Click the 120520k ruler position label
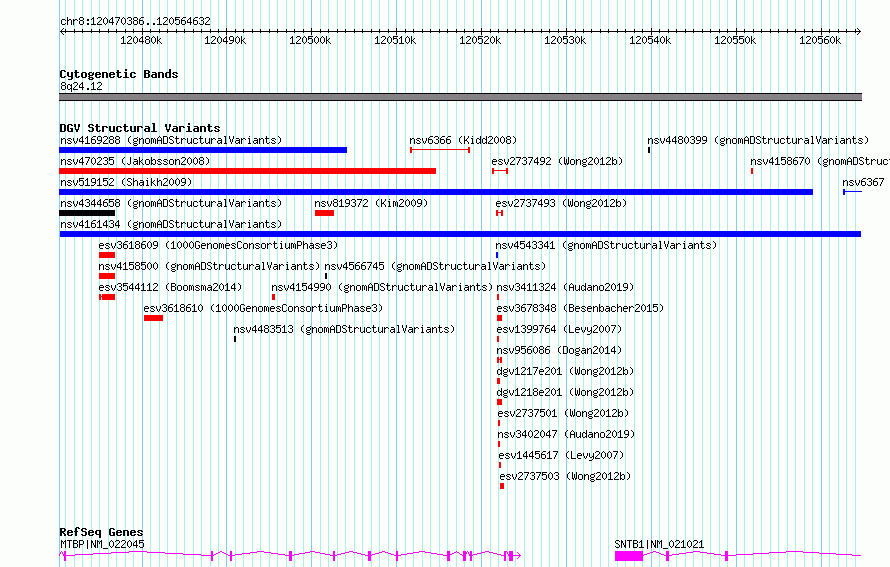The image size is (890, 567). (480, 40)
